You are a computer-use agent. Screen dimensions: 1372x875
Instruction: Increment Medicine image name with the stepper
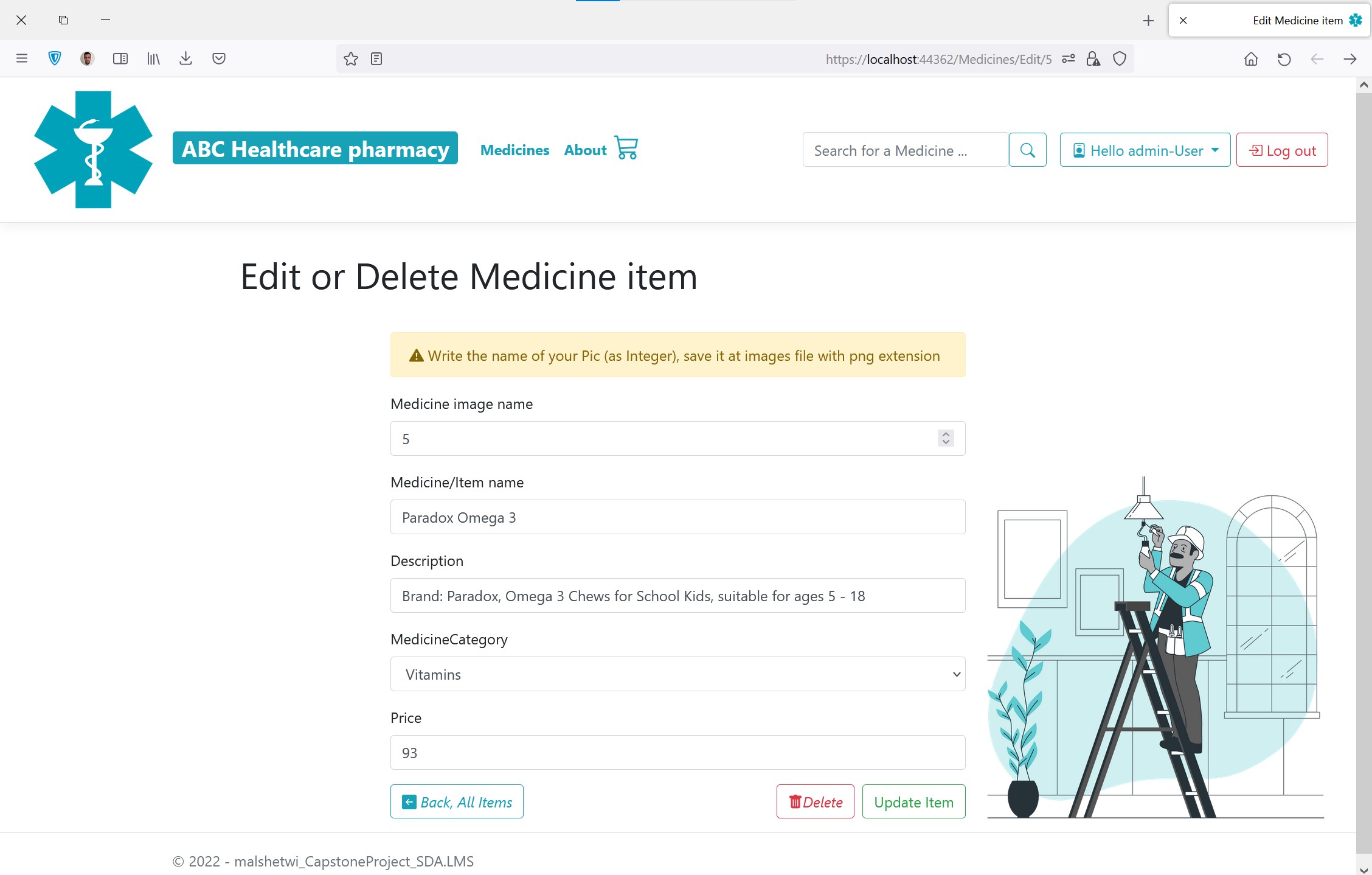pos(944,434)
